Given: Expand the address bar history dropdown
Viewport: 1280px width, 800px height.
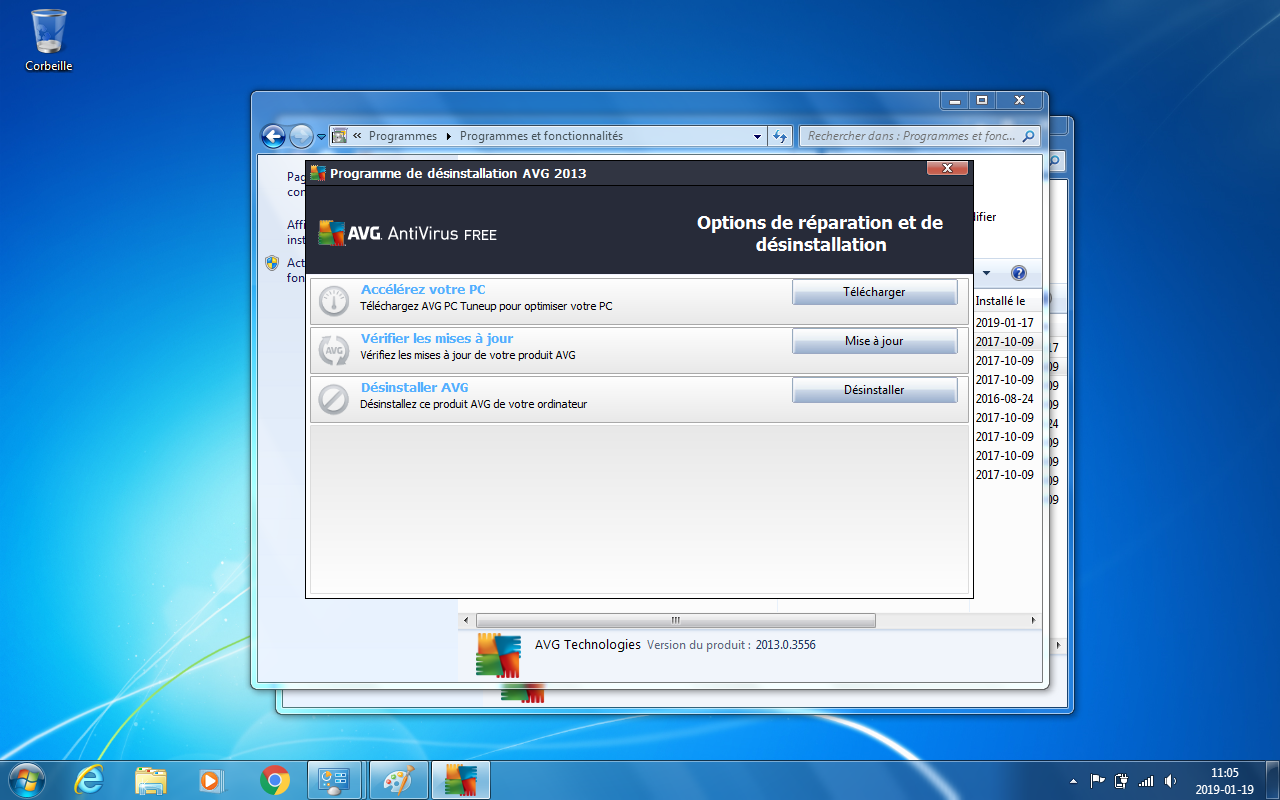Looking at the screenshot, I should coord(757,136).
